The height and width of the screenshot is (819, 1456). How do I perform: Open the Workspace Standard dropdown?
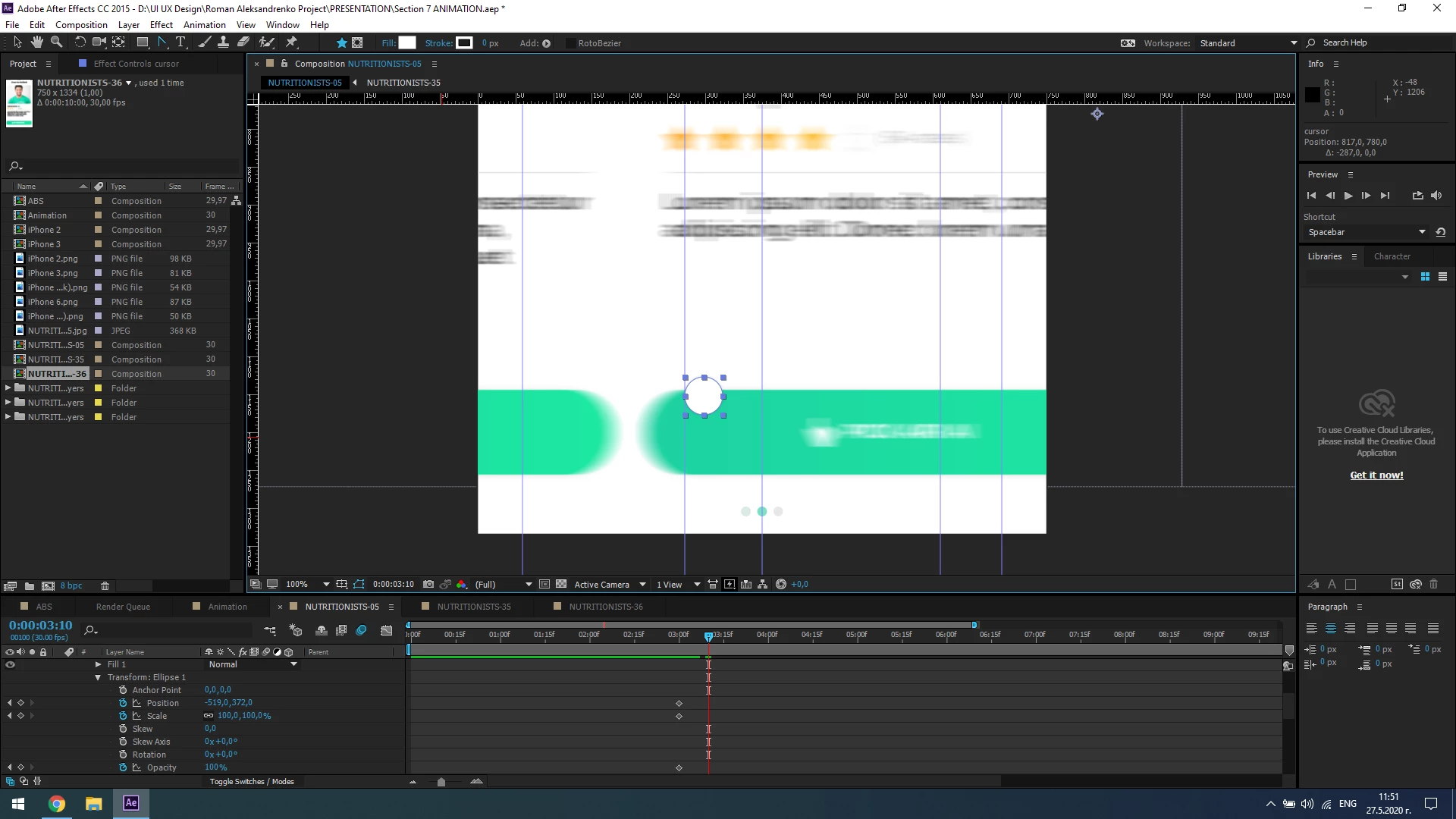[x=1247, y=43]
